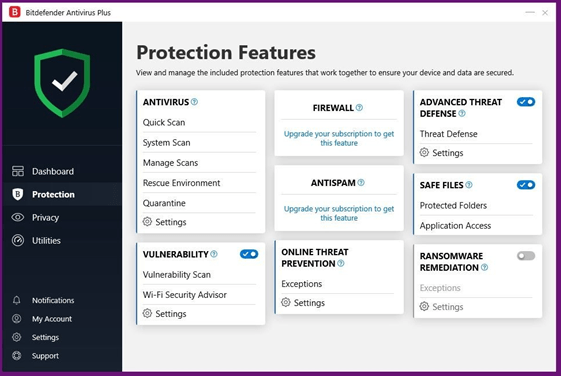Click the Vulnerability help icon
561x376 pixels.
click(x=214, y=254)
